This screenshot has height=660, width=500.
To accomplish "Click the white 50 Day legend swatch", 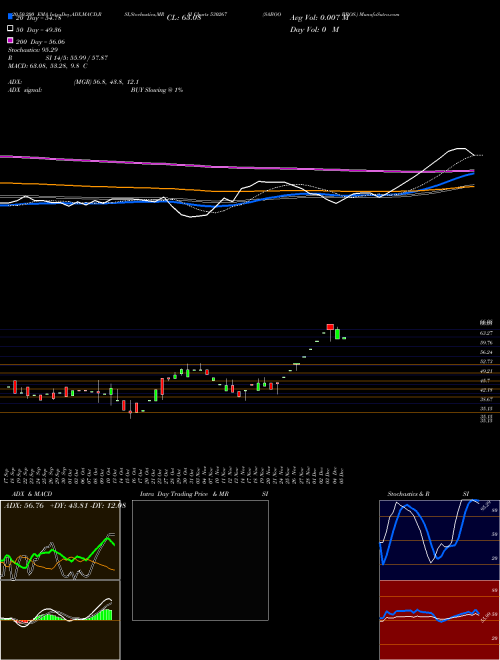I will (x=10, y=29).
